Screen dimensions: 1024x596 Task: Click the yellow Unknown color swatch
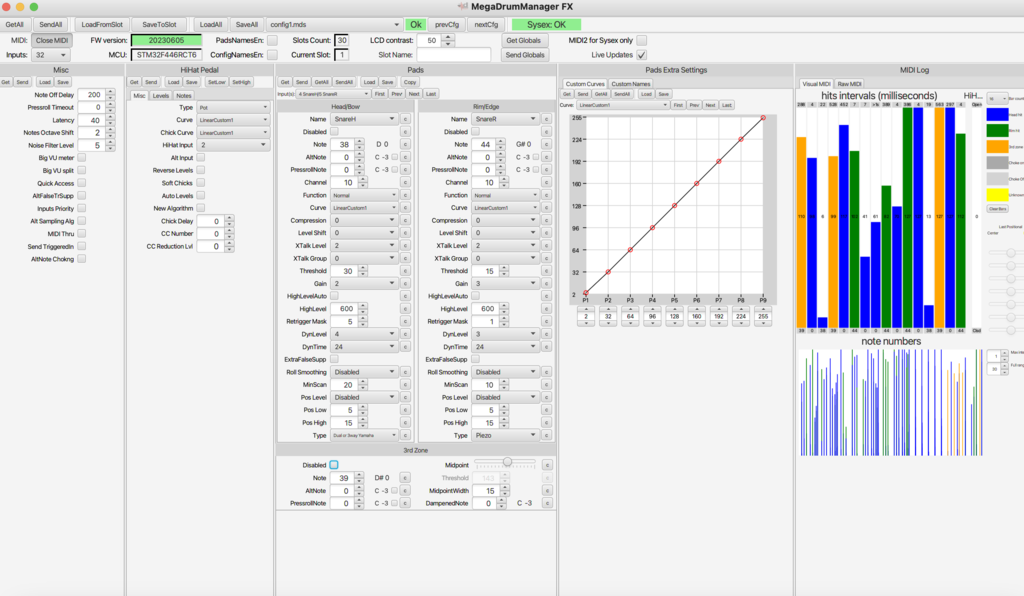[997, 195]
